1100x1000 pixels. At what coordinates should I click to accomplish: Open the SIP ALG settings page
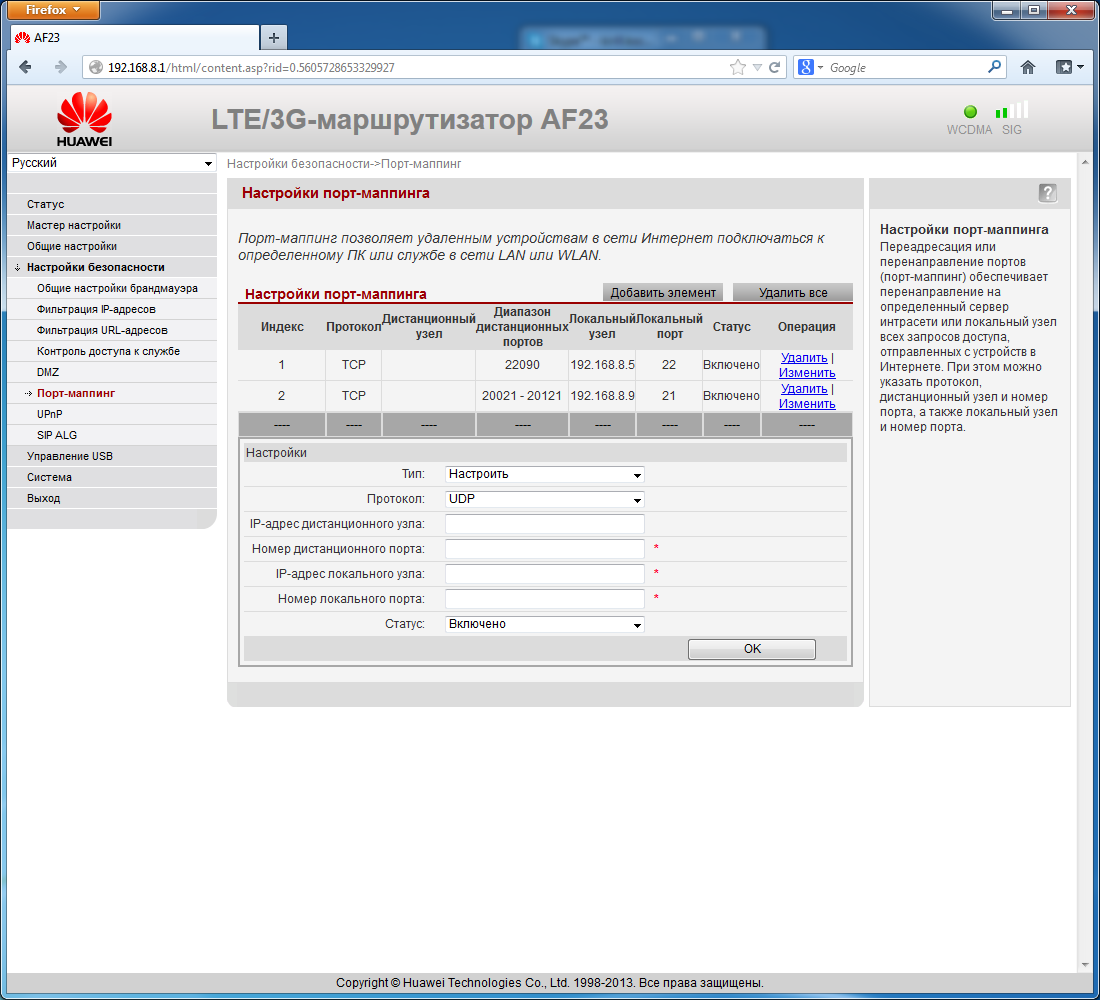click(x=112, y=436)
